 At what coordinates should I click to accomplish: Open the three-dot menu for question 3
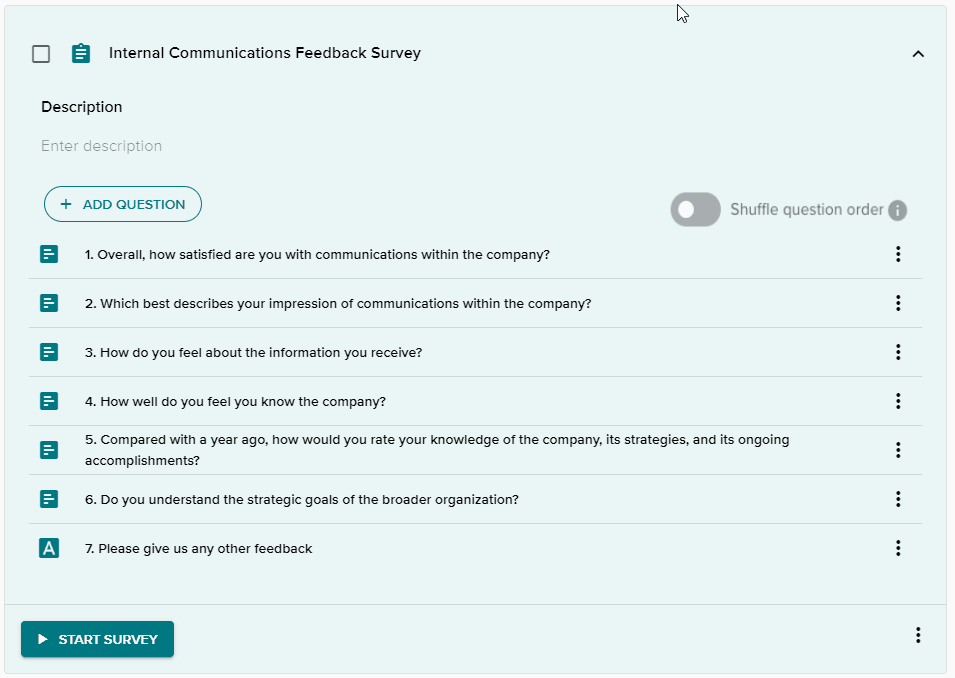coord(898,352)
